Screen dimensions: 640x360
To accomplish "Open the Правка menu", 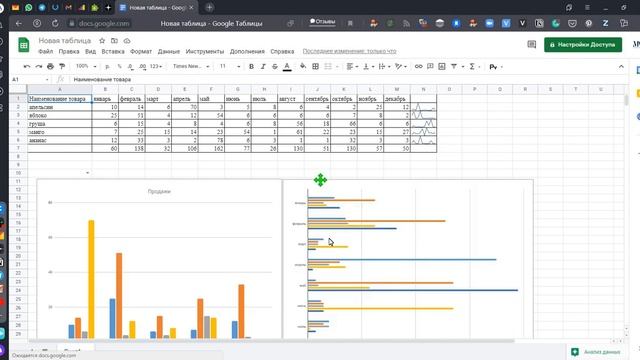I will (69, 51).
